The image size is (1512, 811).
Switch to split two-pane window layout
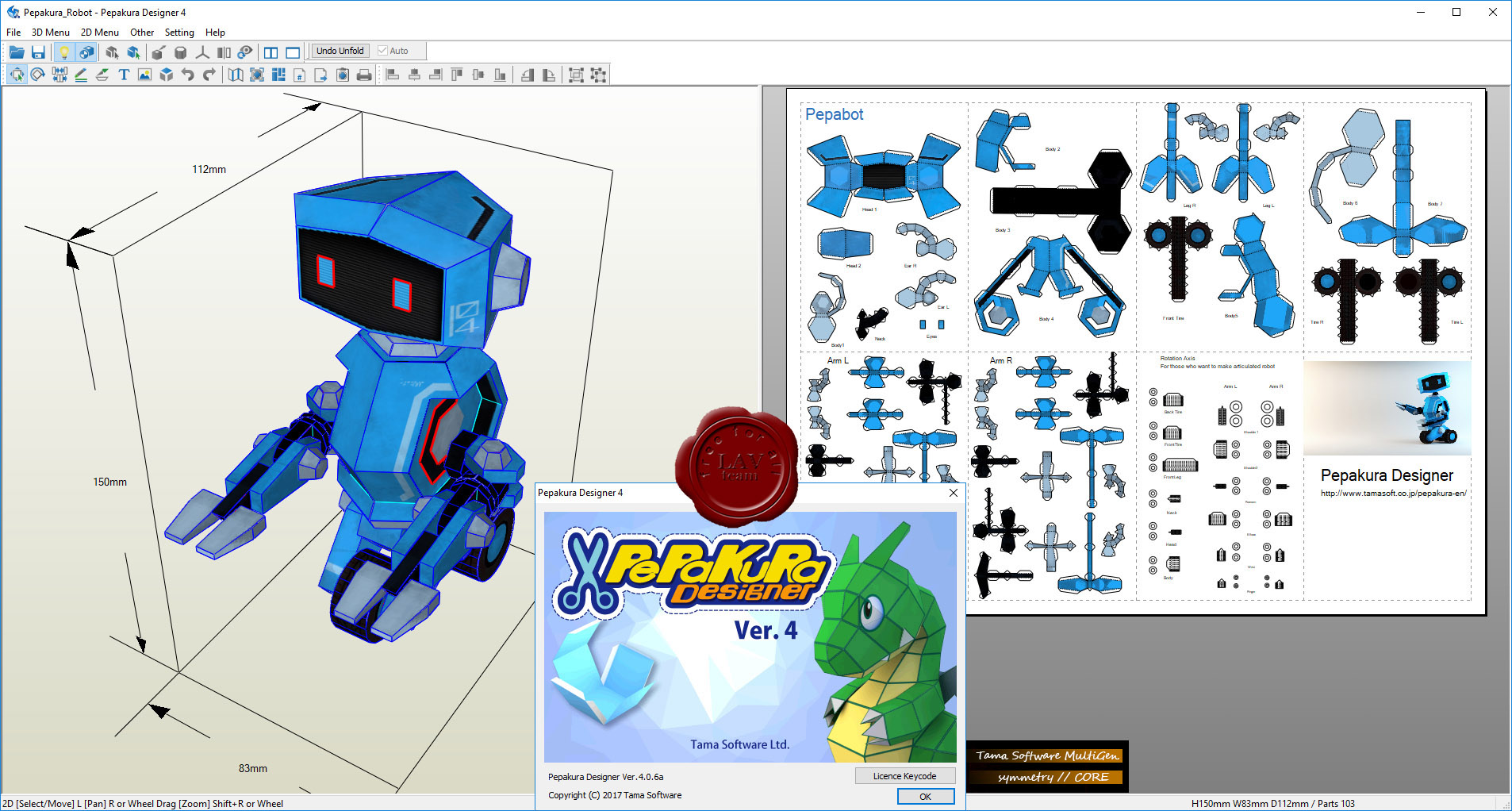[271, 52]
